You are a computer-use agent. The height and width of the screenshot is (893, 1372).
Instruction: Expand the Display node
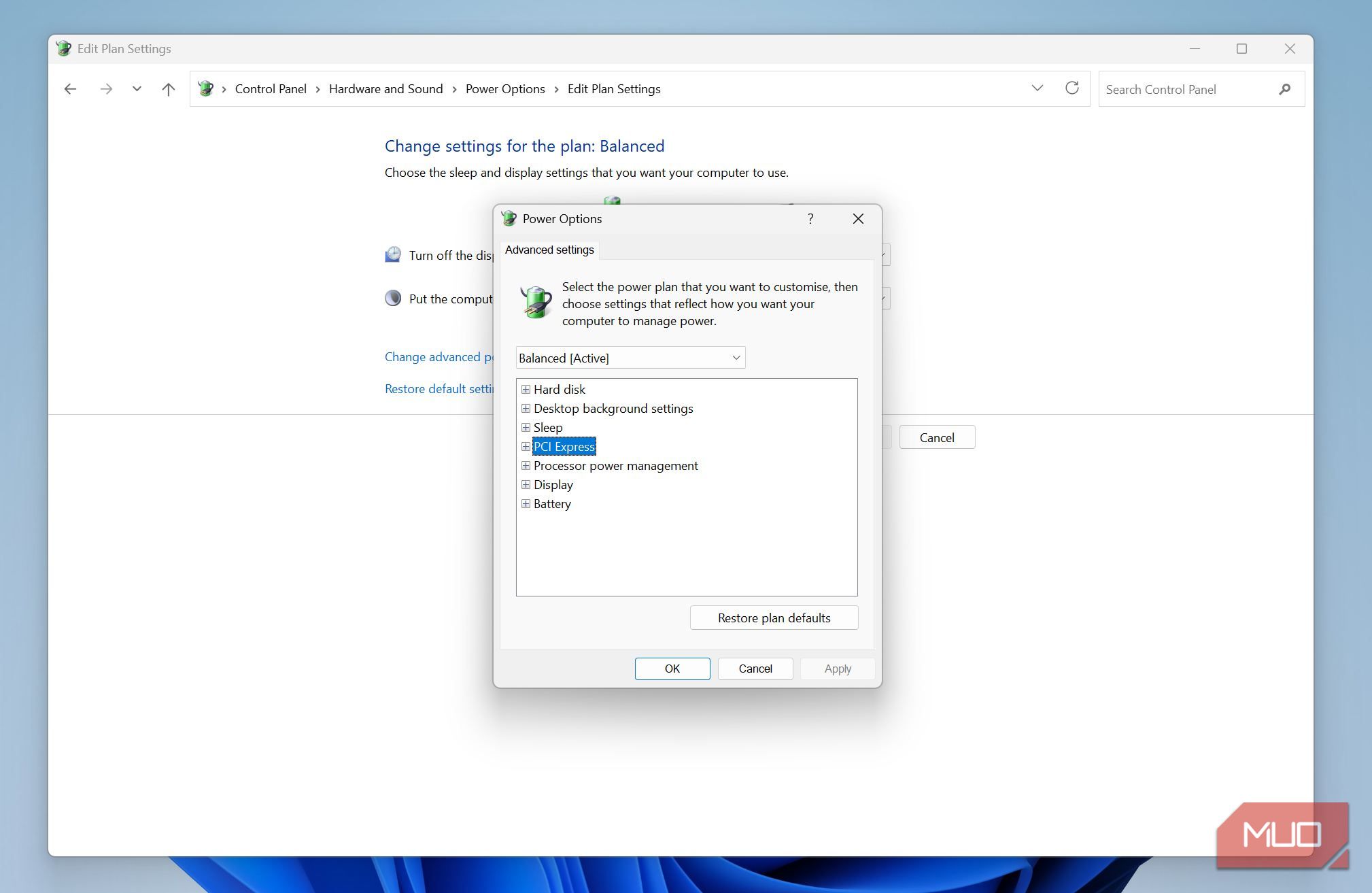[526, 484]
